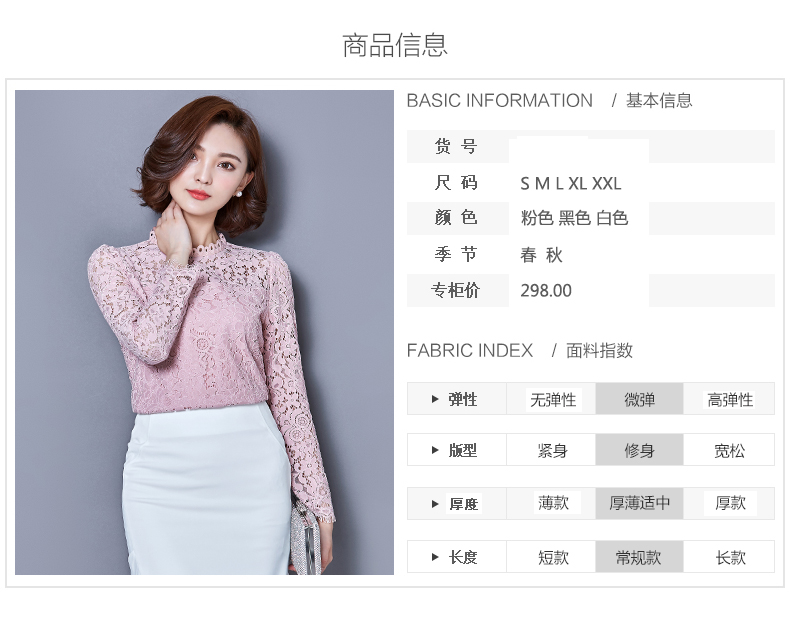Click the 298.00 price value
This screenshot has height=628, width=790.
[x=546, y=290]
